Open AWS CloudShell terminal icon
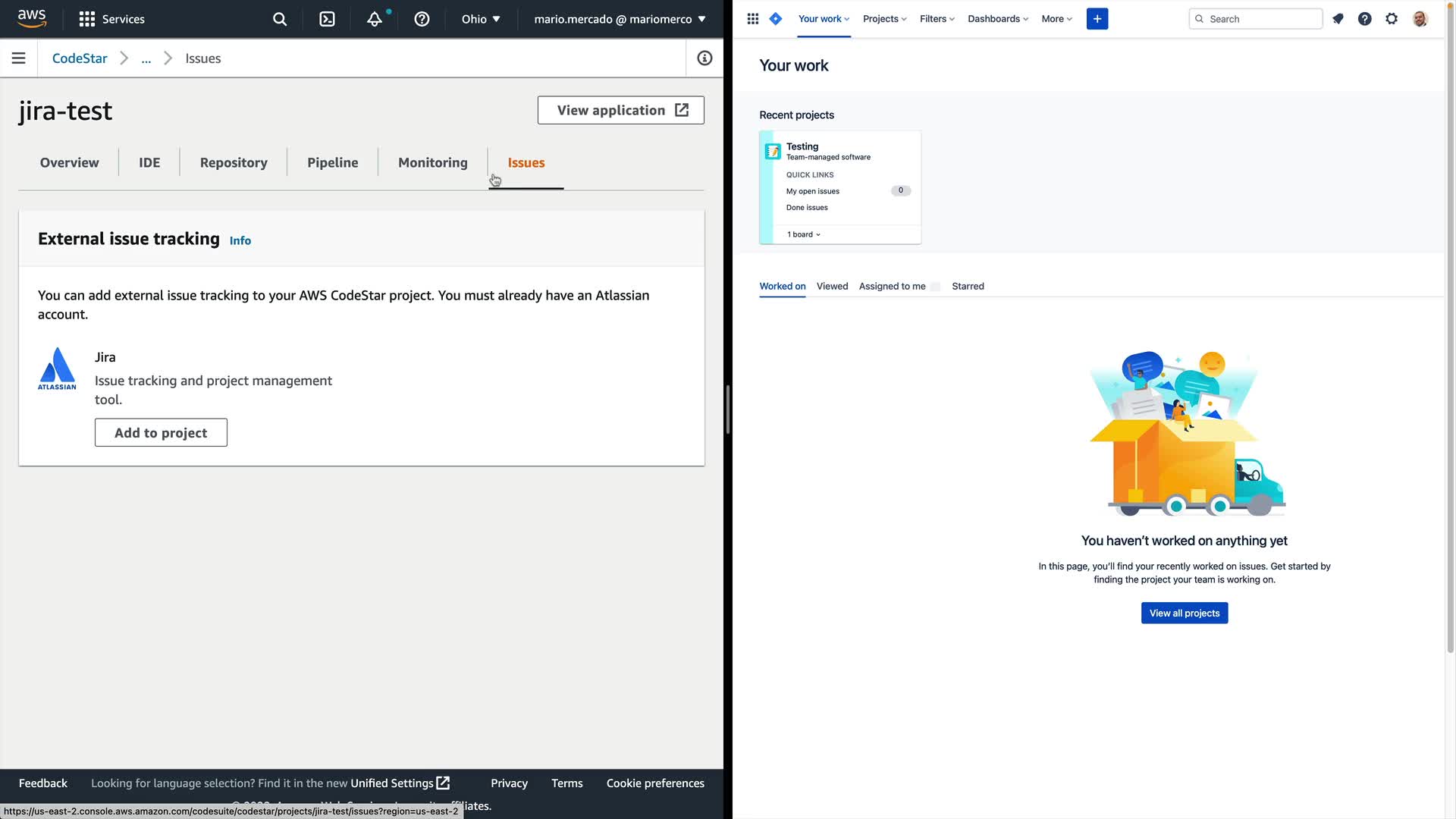Screen dimensions: 1456x819 click(327, 19)
